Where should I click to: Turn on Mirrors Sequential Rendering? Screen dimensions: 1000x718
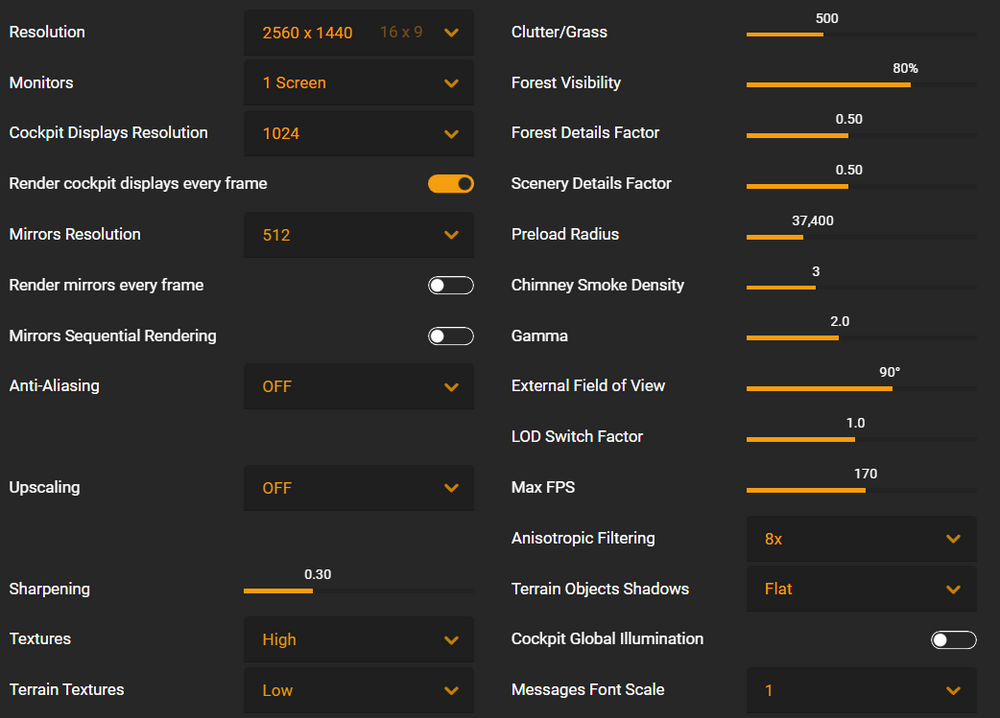coord(450,336)
